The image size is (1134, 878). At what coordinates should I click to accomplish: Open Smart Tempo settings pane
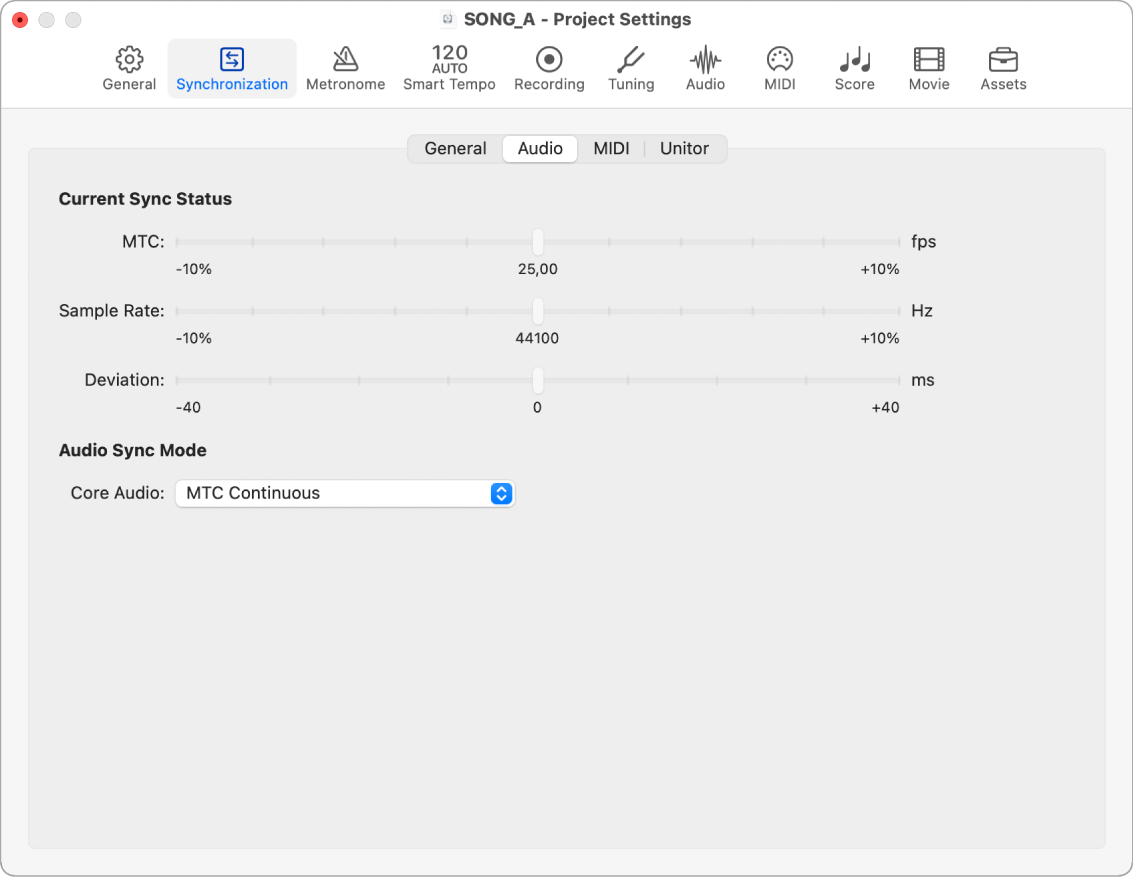[x=449, y=69]
